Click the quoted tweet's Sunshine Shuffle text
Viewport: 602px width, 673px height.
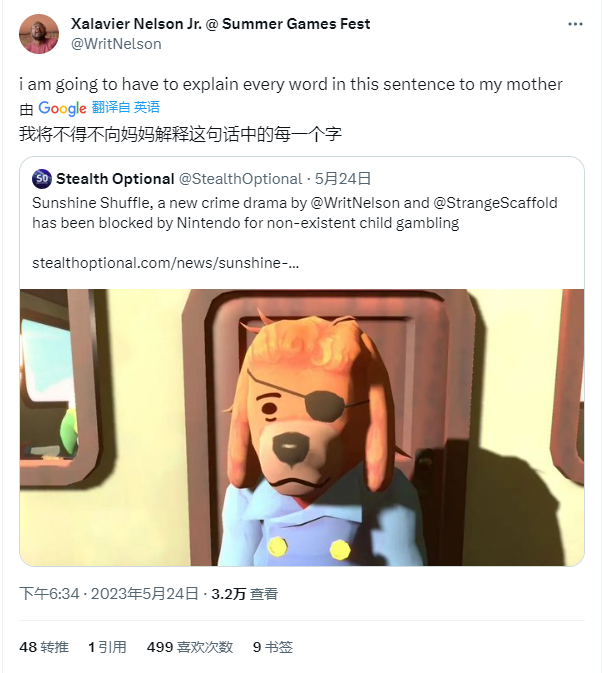point(294,212)
